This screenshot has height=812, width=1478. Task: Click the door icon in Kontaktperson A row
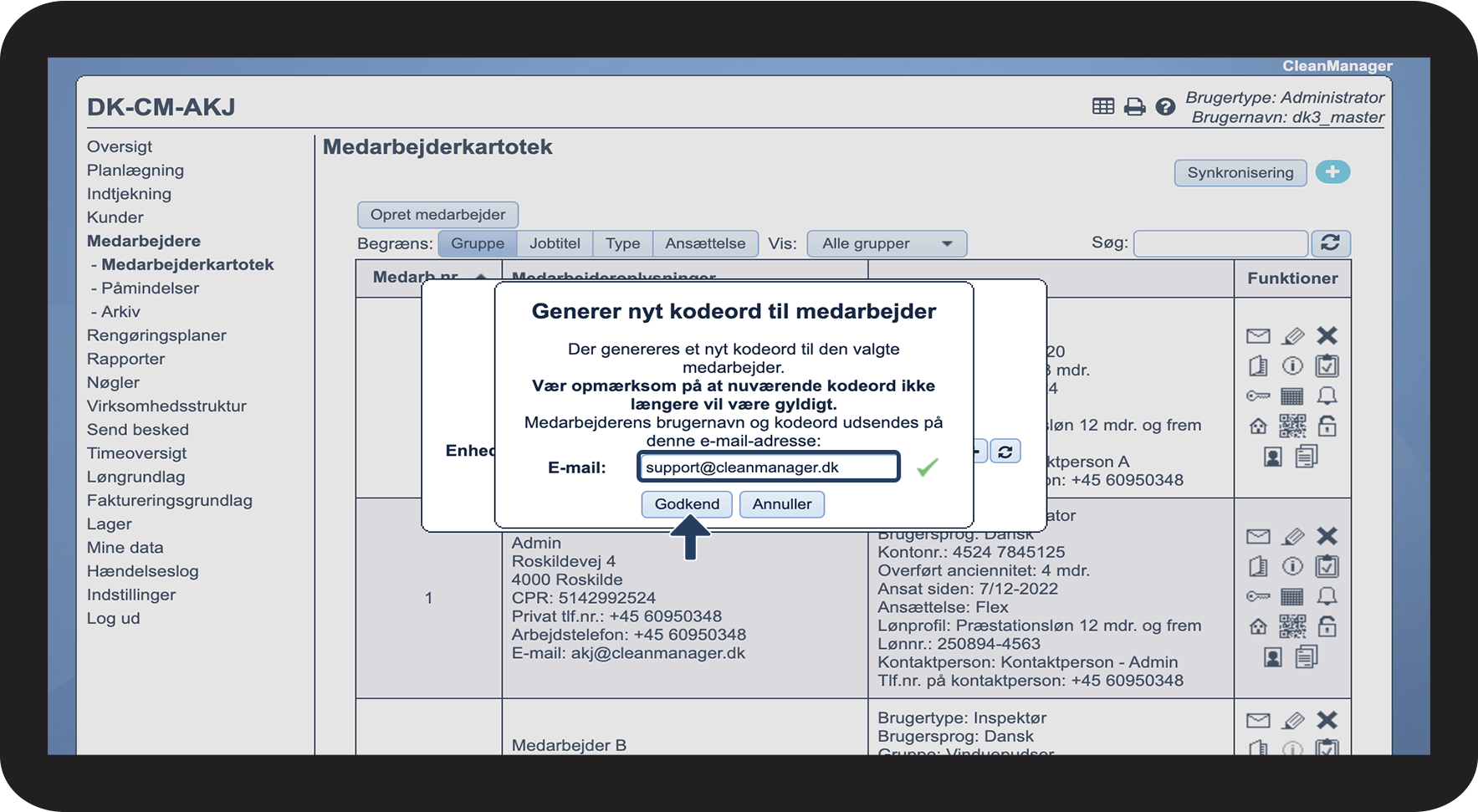coord(1258,366)
